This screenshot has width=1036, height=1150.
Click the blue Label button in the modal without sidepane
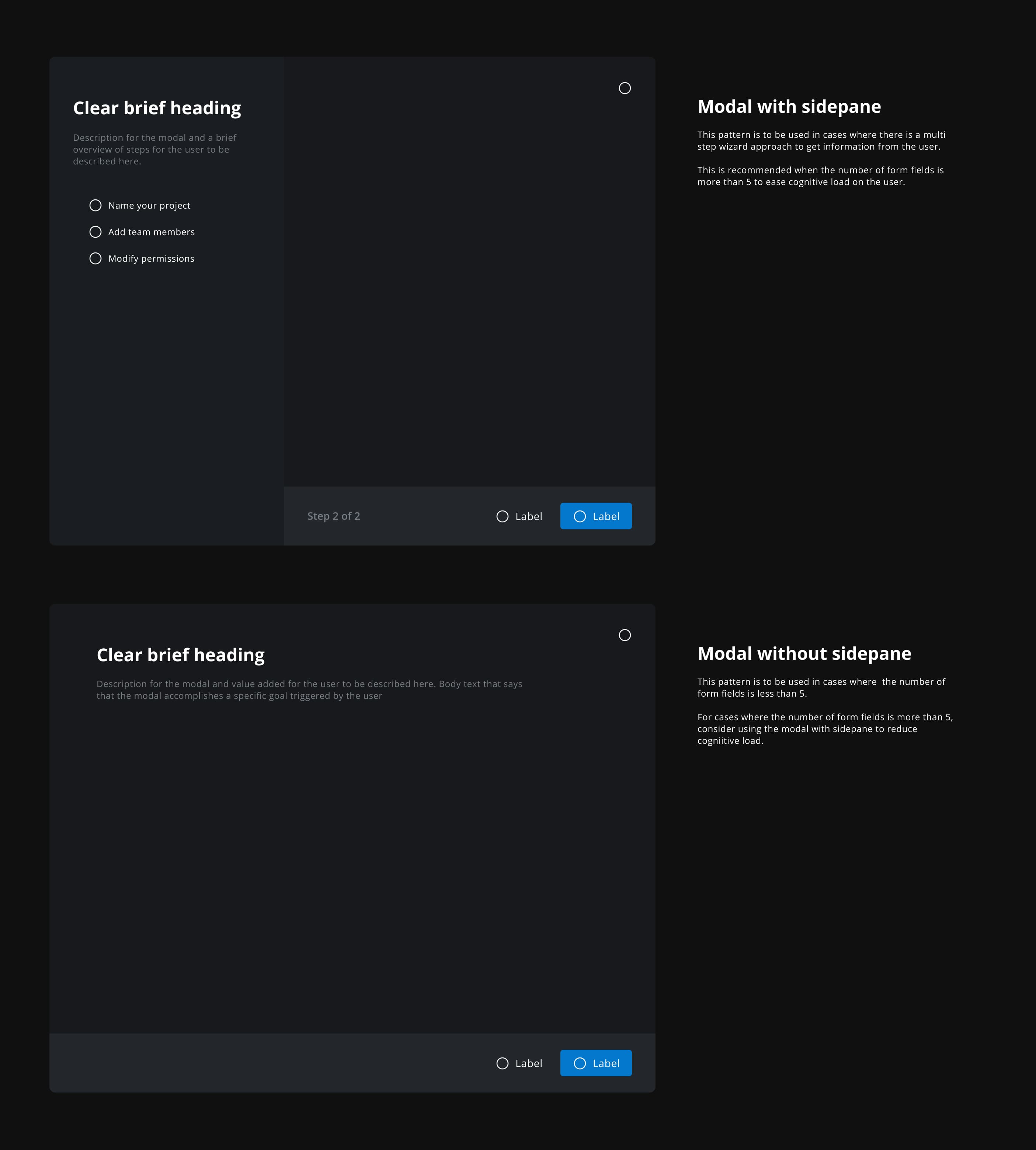(x=596, y=1063)
